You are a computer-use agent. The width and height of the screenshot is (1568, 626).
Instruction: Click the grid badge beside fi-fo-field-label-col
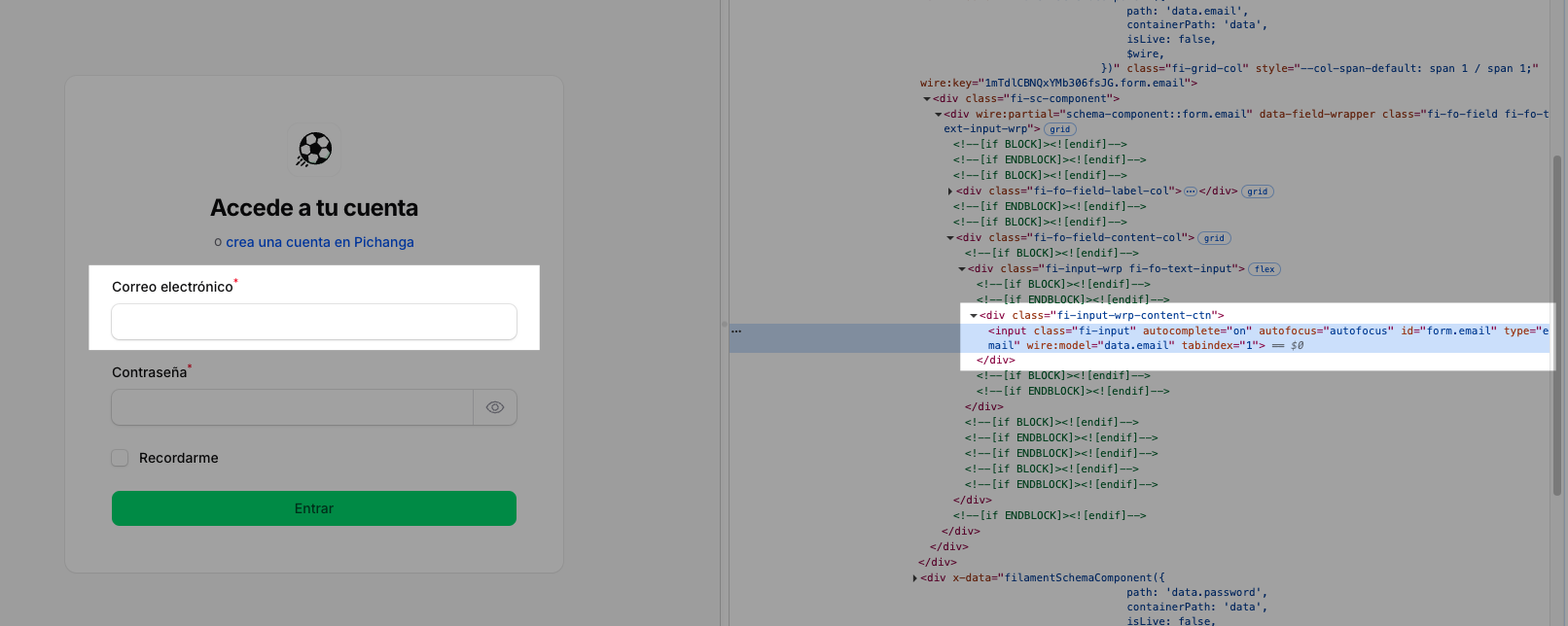coord(1258,191)
